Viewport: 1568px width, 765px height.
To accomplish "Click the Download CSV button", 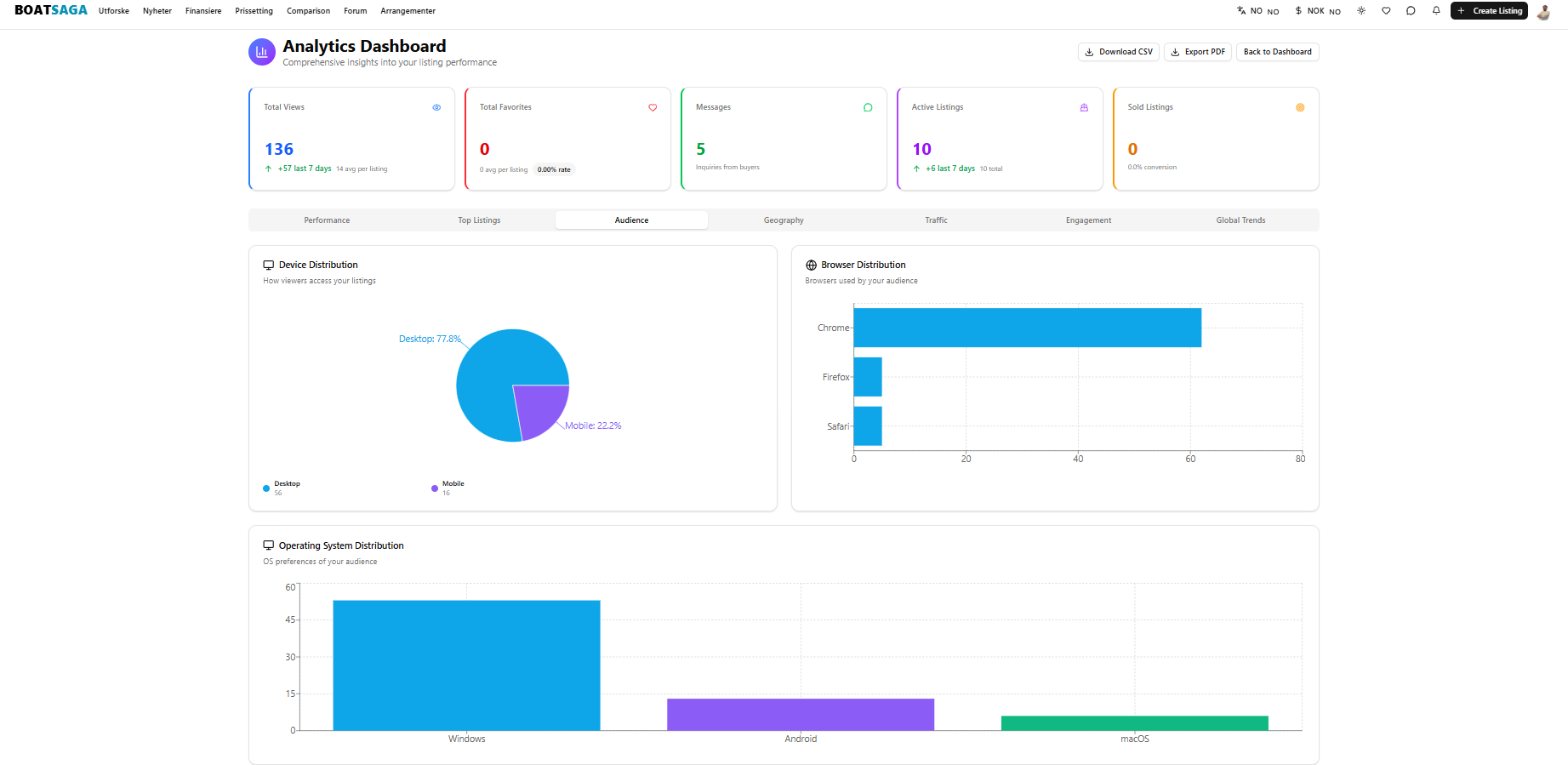I will click(1118, 52).
